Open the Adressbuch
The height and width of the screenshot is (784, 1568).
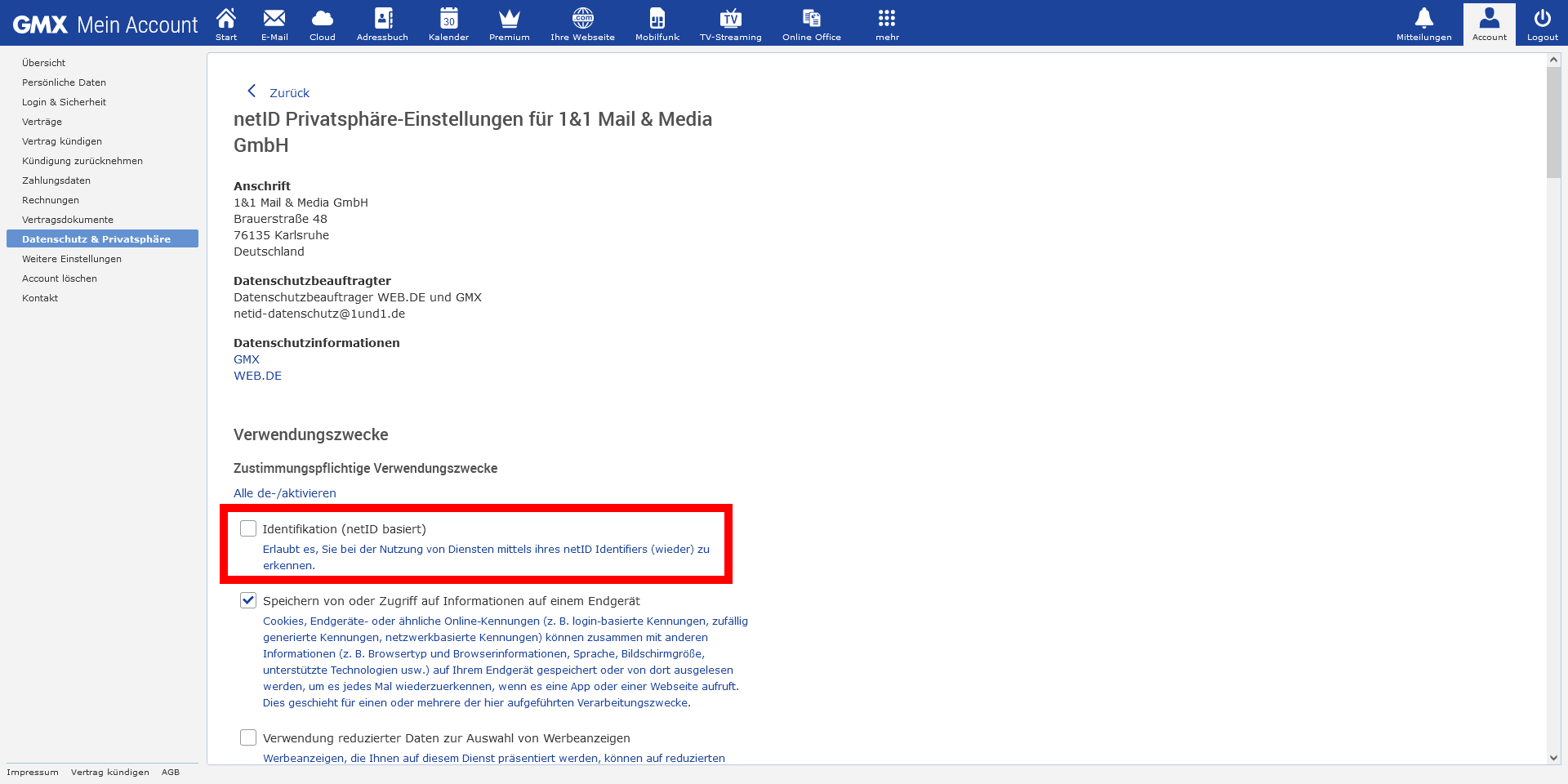coord(381,24)
